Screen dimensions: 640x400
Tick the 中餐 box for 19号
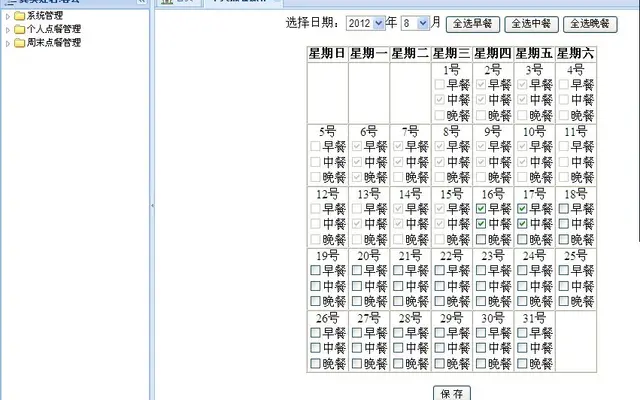click(x=315, y=286)
